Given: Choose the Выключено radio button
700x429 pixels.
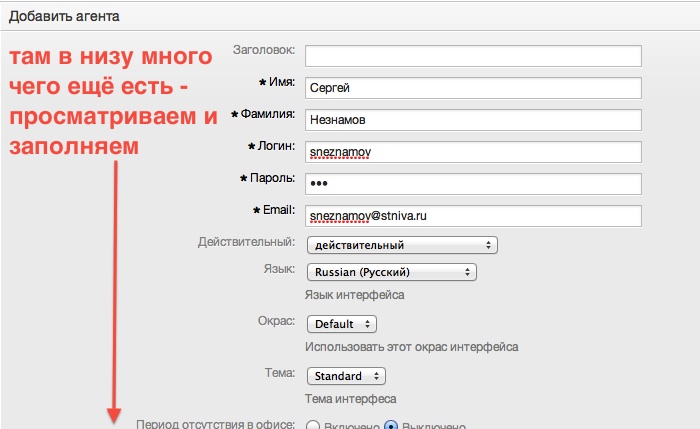Looking at the screenshot, I should (391, 425).
